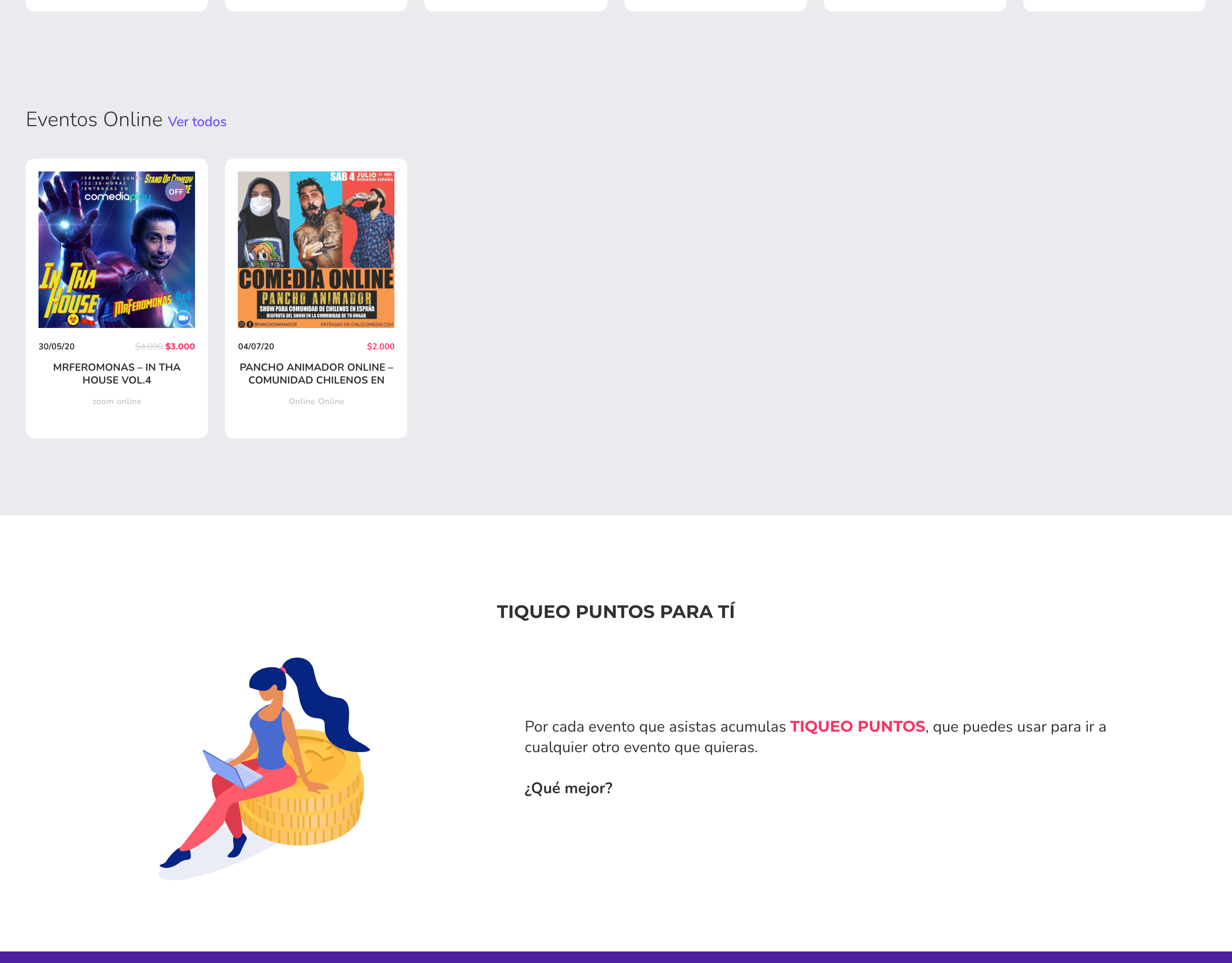Click the $2.000 price on Pancho Animador card
Screen dimensions: 1232x963
tap(381, 346)
